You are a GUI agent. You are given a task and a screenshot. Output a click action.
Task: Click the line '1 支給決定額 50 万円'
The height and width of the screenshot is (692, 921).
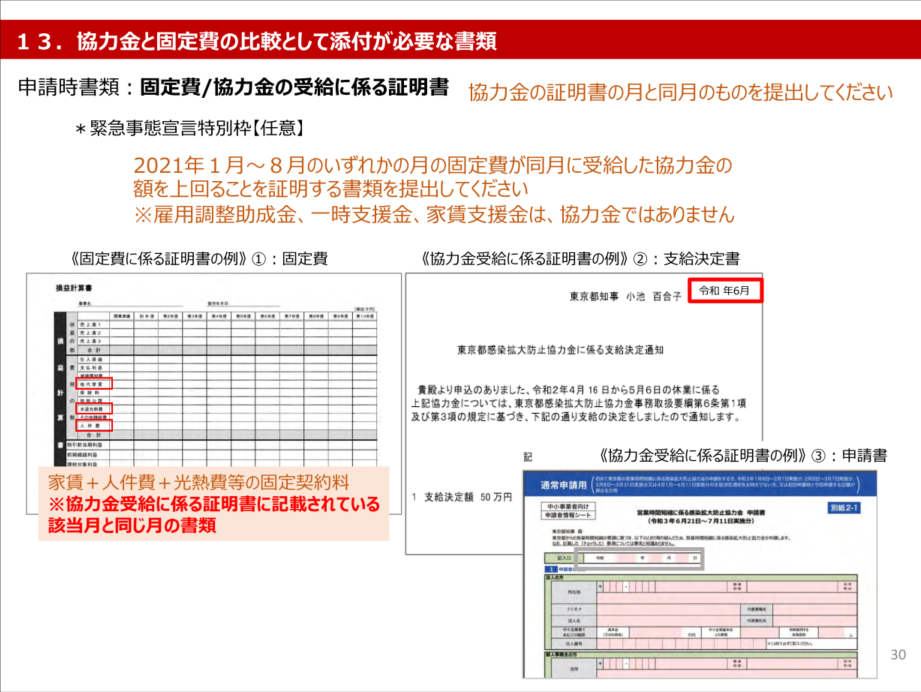pyautogui.click(x=462, y=497)
